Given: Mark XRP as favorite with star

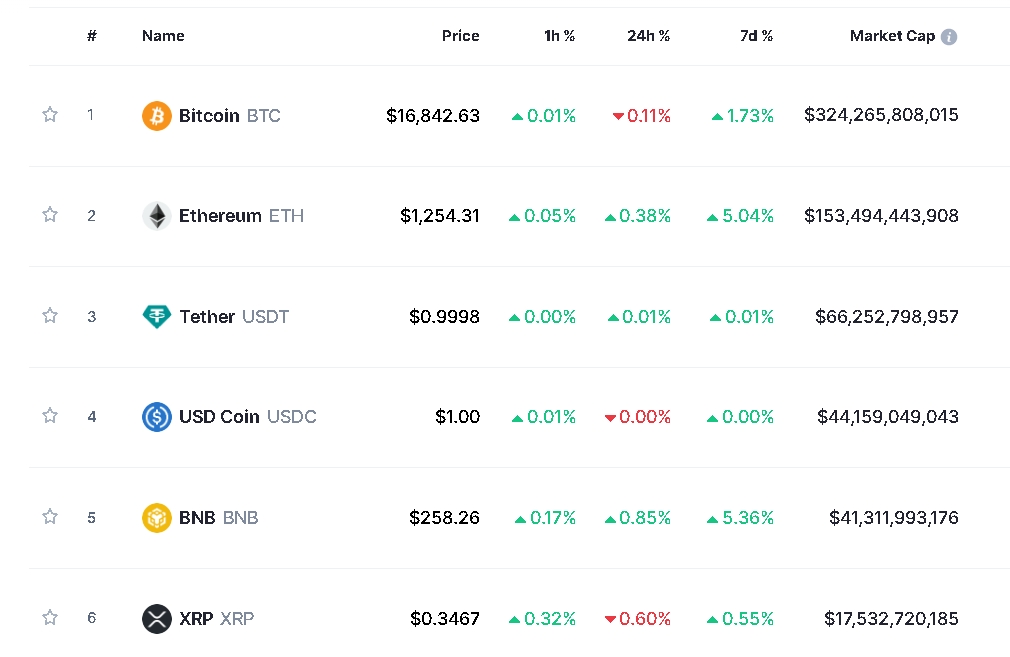Looking at the screenshot, I should (50, 618).
